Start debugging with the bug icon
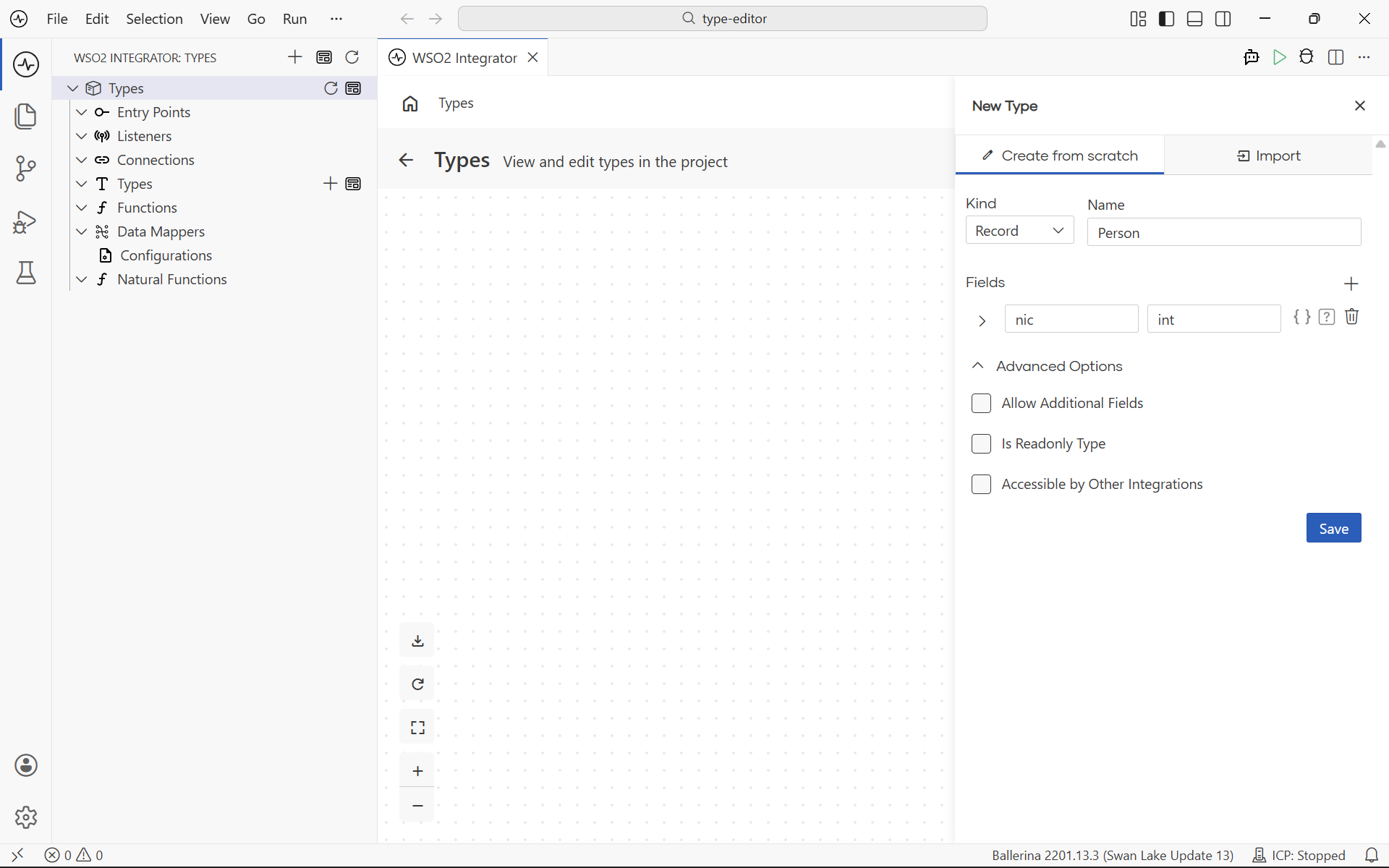 [1307, 57]
